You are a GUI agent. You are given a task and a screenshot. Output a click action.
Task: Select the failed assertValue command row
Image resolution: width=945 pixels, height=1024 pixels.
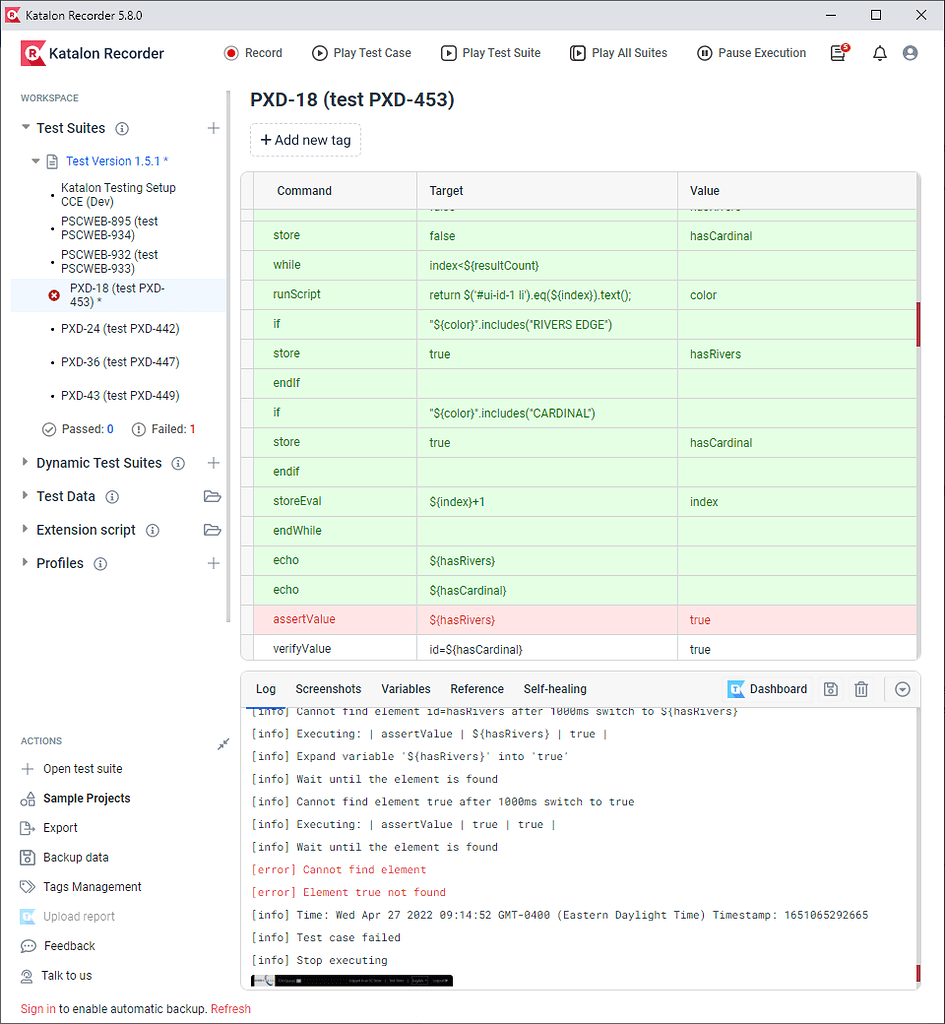tap(579, 620)
